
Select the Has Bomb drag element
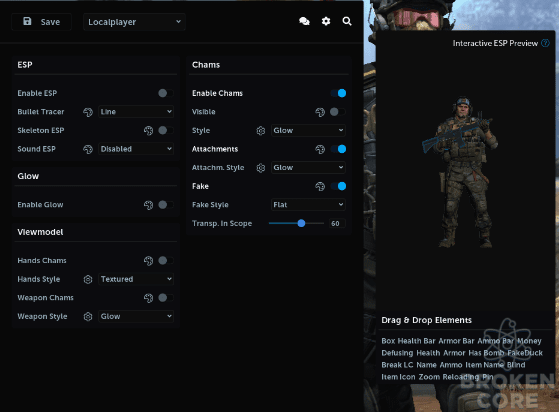[486, 353]
